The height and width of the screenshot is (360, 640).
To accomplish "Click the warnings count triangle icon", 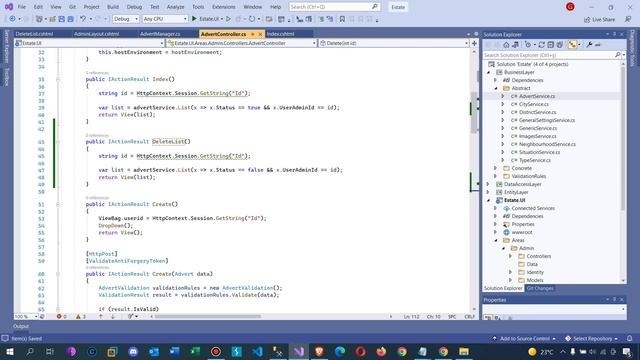I will pyautogui.click(x=78, y=316).
